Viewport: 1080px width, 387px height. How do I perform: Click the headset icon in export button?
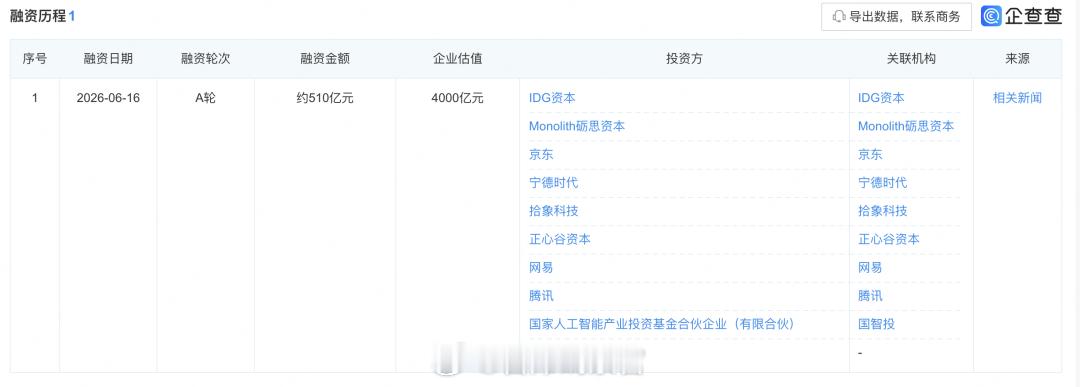coord(838,17)
